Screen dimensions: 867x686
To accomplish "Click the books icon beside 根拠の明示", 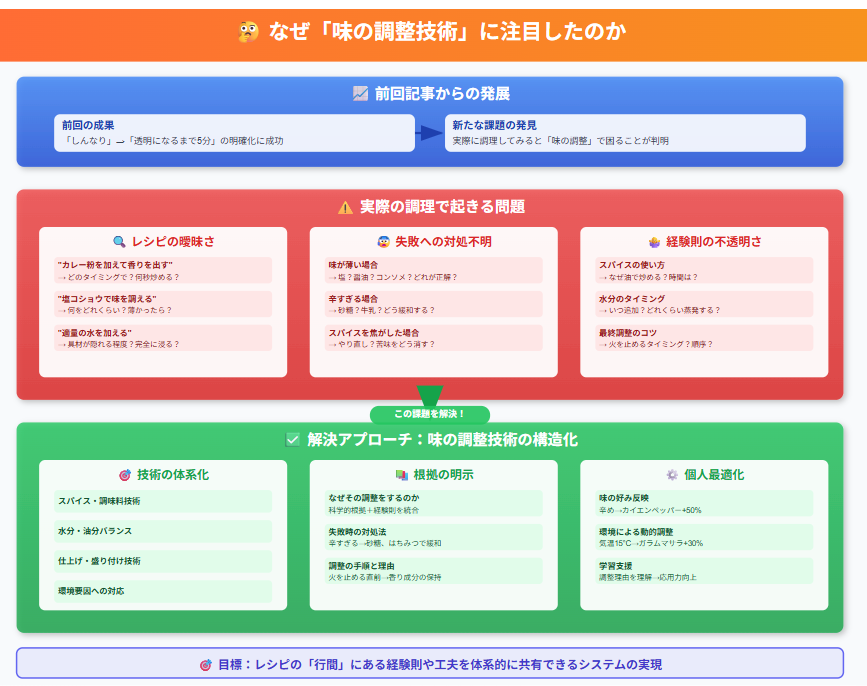I will click(401, 475).
